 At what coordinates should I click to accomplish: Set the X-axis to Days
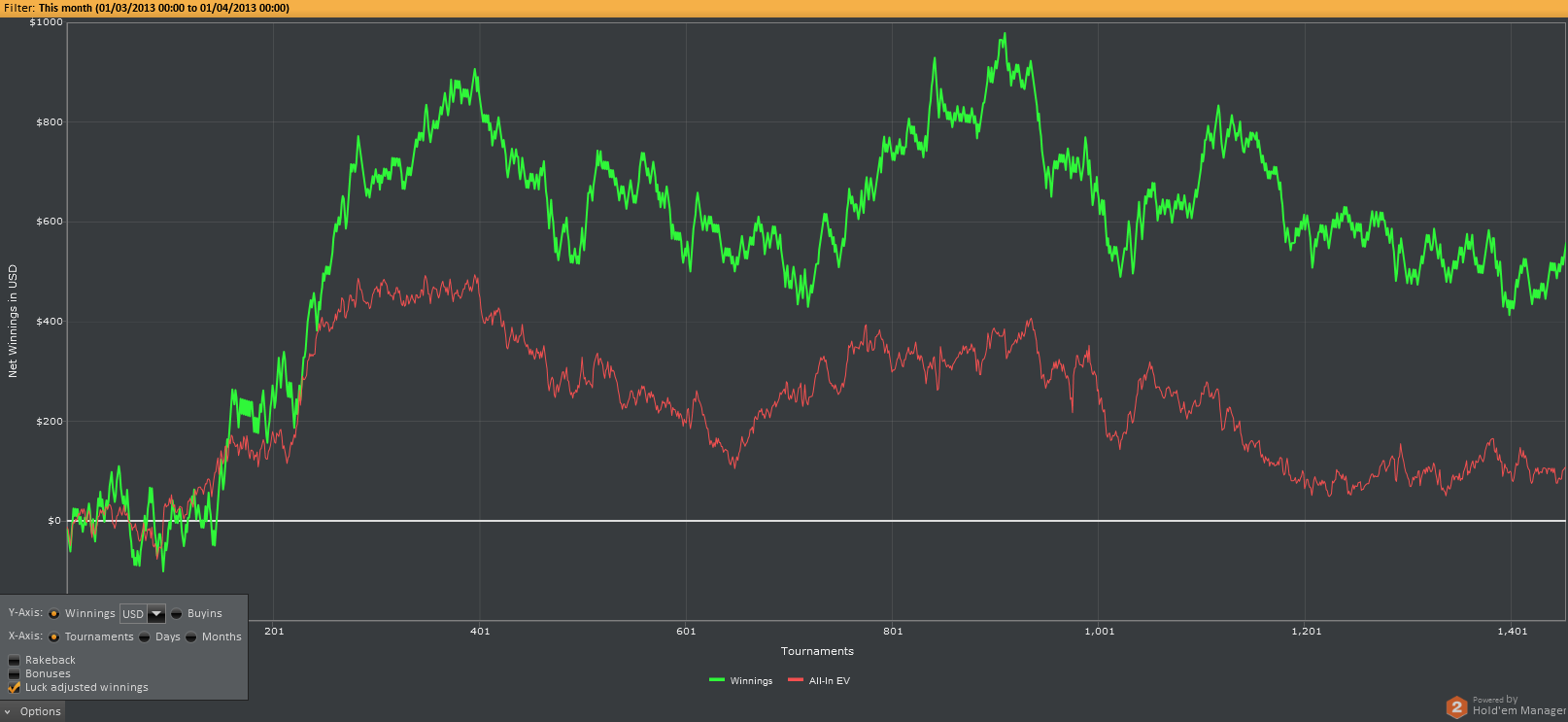click(x=145, y=636)
